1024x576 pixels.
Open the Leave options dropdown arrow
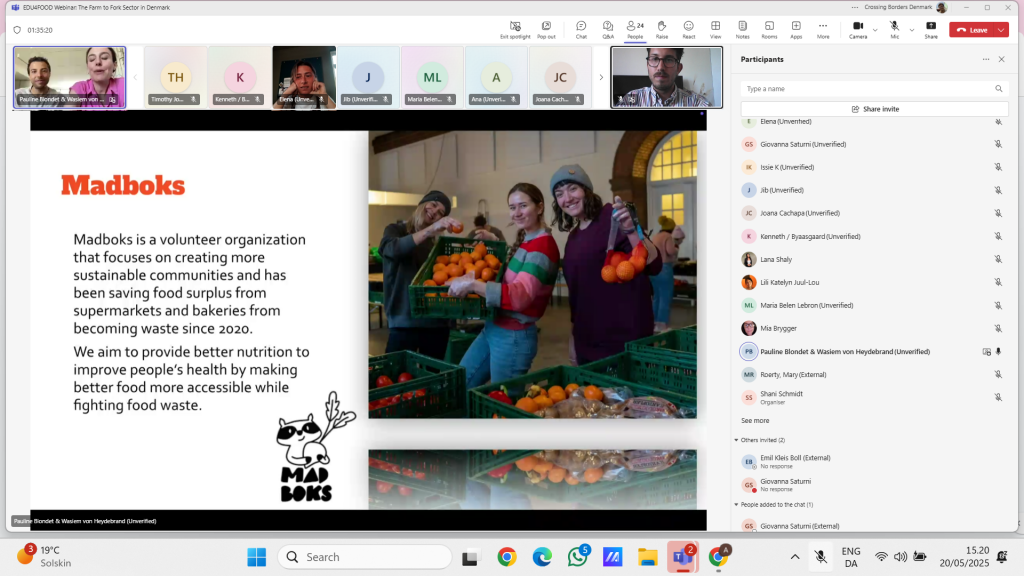pyautogui.click(x=1001, y=30)
